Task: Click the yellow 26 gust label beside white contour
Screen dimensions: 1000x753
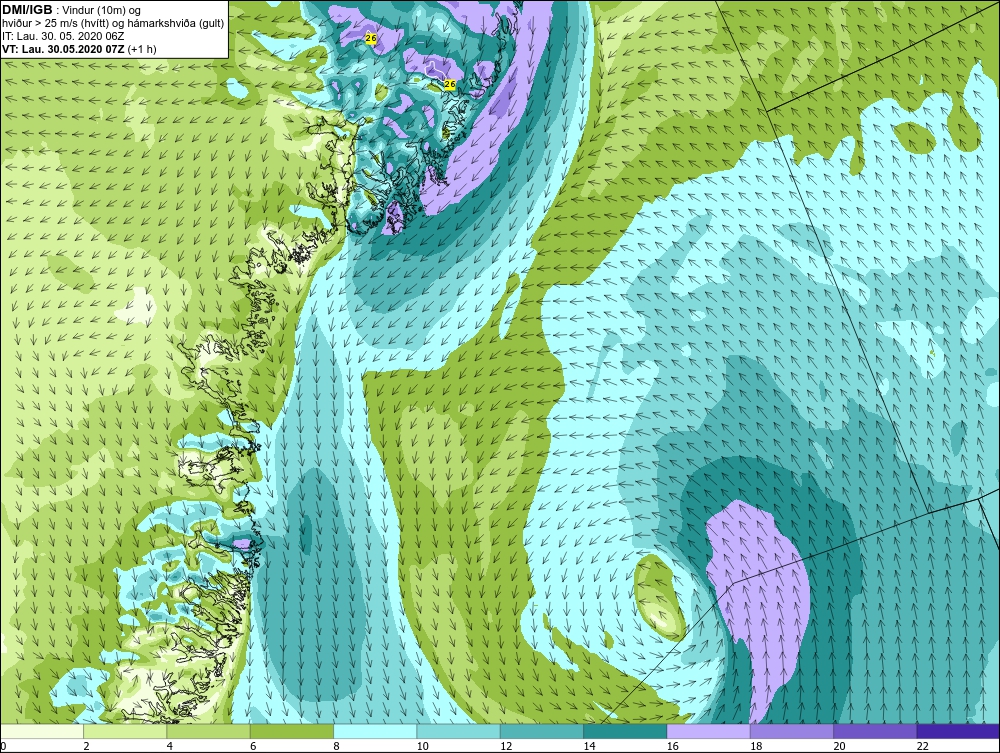Action: [450, 84]
